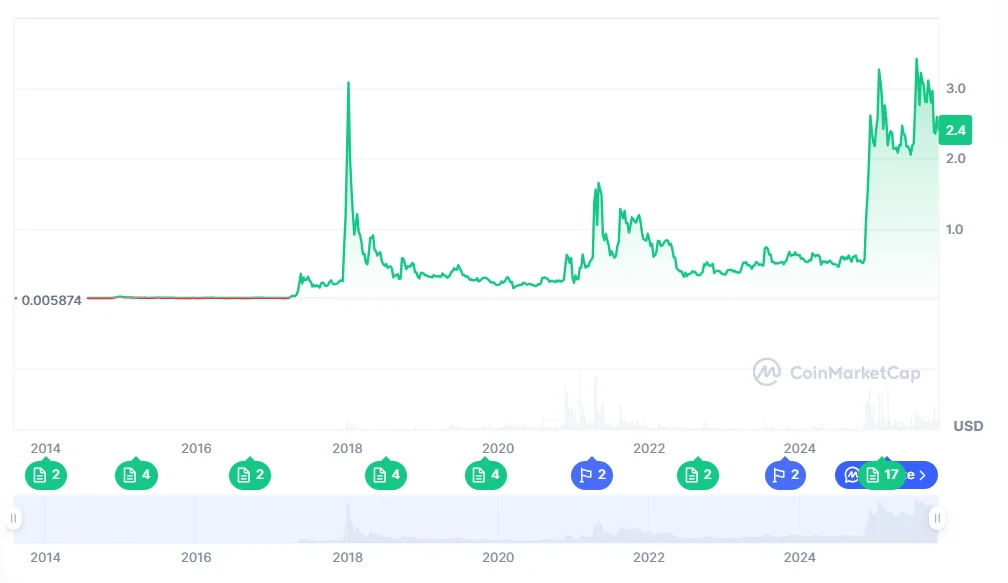Select the USD currency label
Viewport: 1008px width, 583px height.
click(966, 427)
